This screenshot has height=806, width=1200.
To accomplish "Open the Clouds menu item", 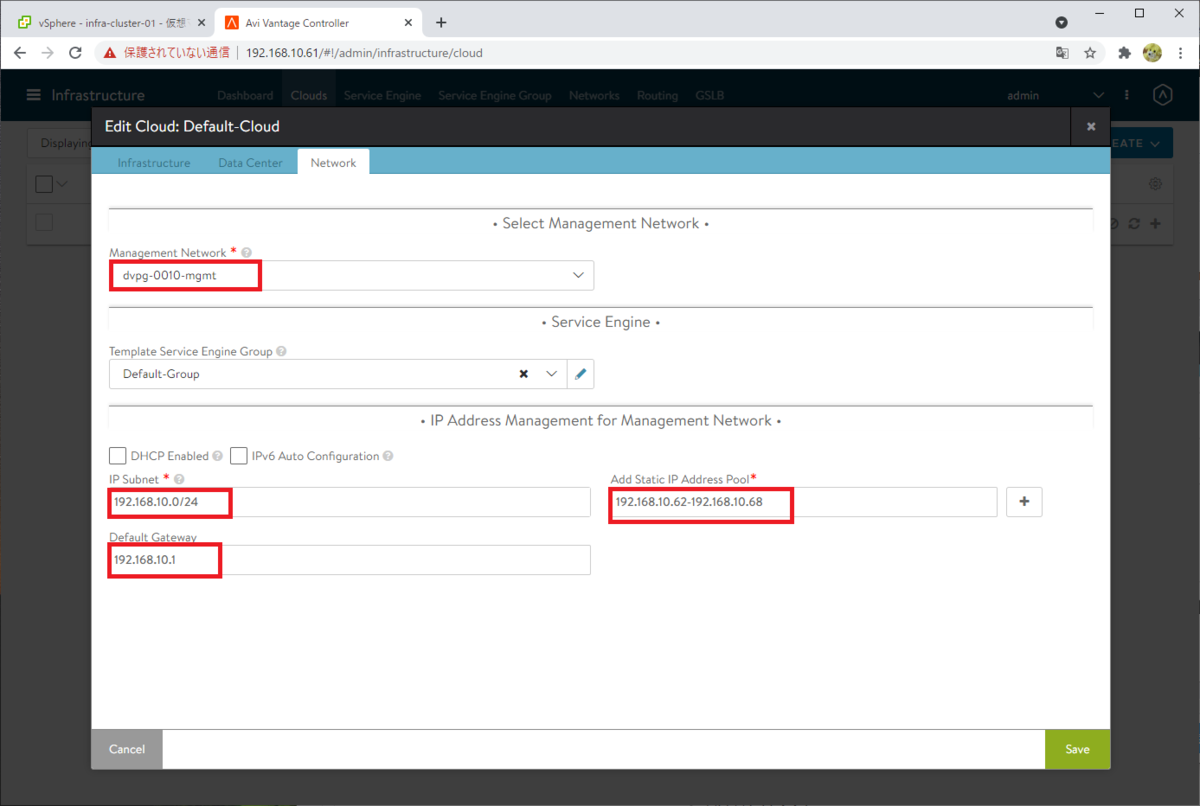I will [309, 96].
